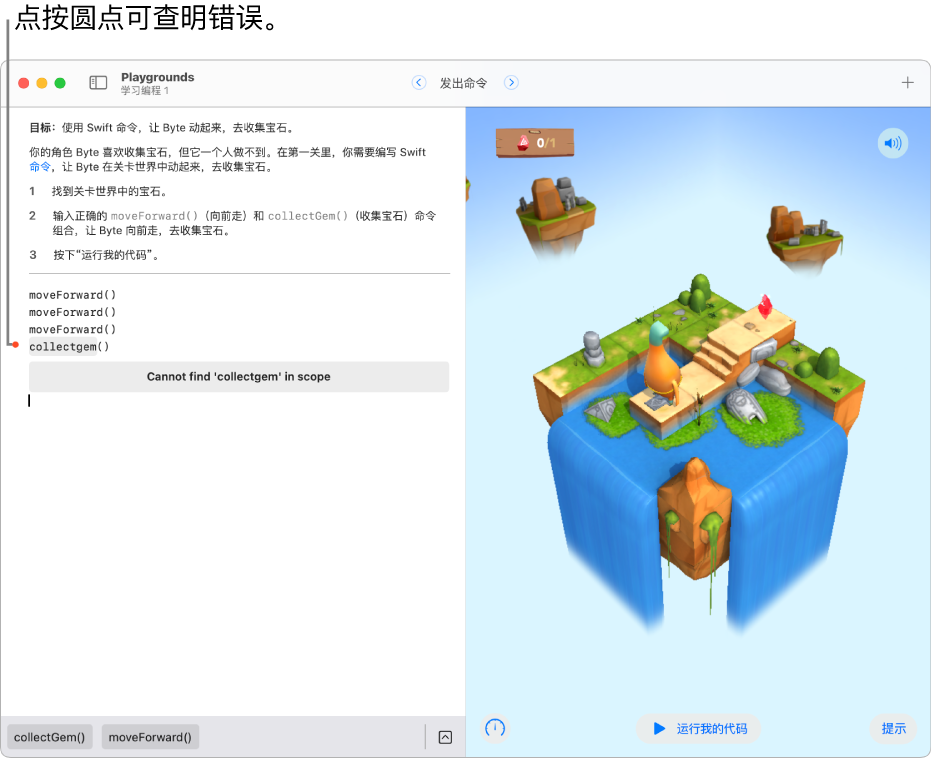The image size is (931, 761).
Task: Click the plus icon in toolbar
Action: click(907, 83)
